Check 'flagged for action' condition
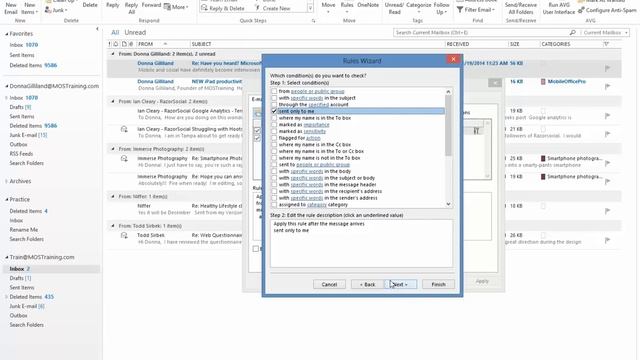This screenshot has width=640, height=360. click(274, 138)
